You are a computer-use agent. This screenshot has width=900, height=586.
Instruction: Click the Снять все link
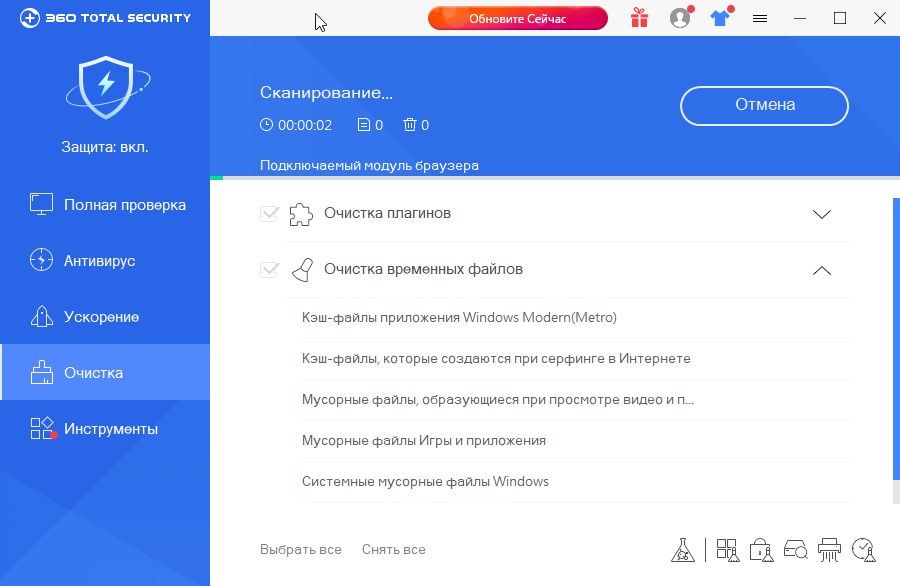(x=394, y=549)
